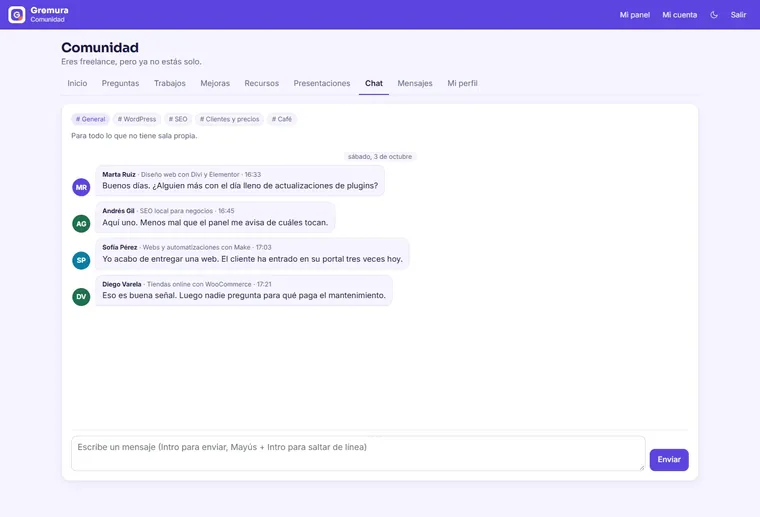
Task: Click the name Marta Ruiz
Action: (x=119, y=174)
